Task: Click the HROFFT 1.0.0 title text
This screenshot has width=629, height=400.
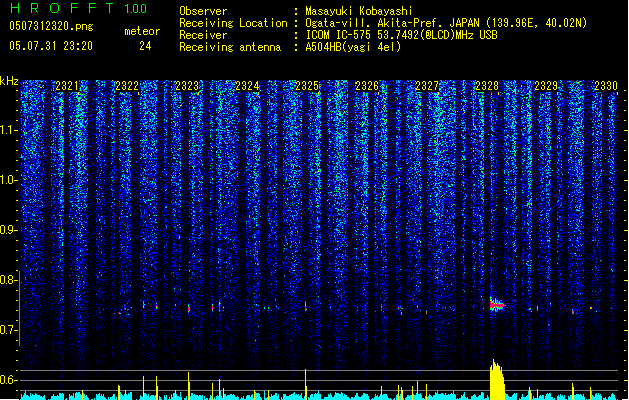Action: tap(78, 8)
